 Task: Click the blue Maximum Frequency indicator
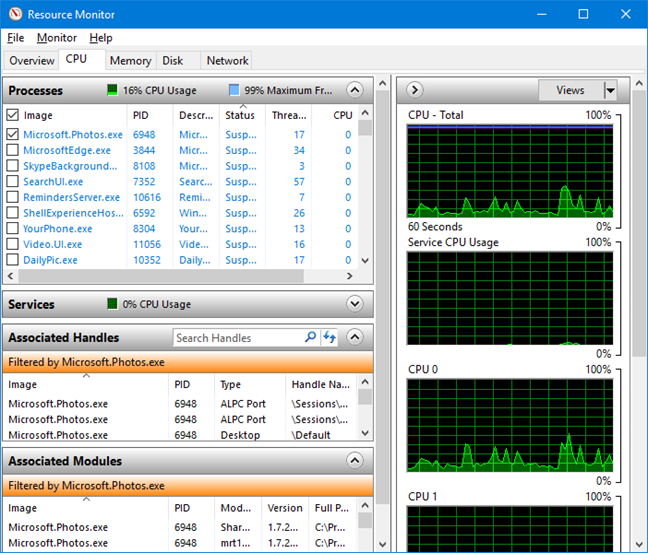point(234,90)
